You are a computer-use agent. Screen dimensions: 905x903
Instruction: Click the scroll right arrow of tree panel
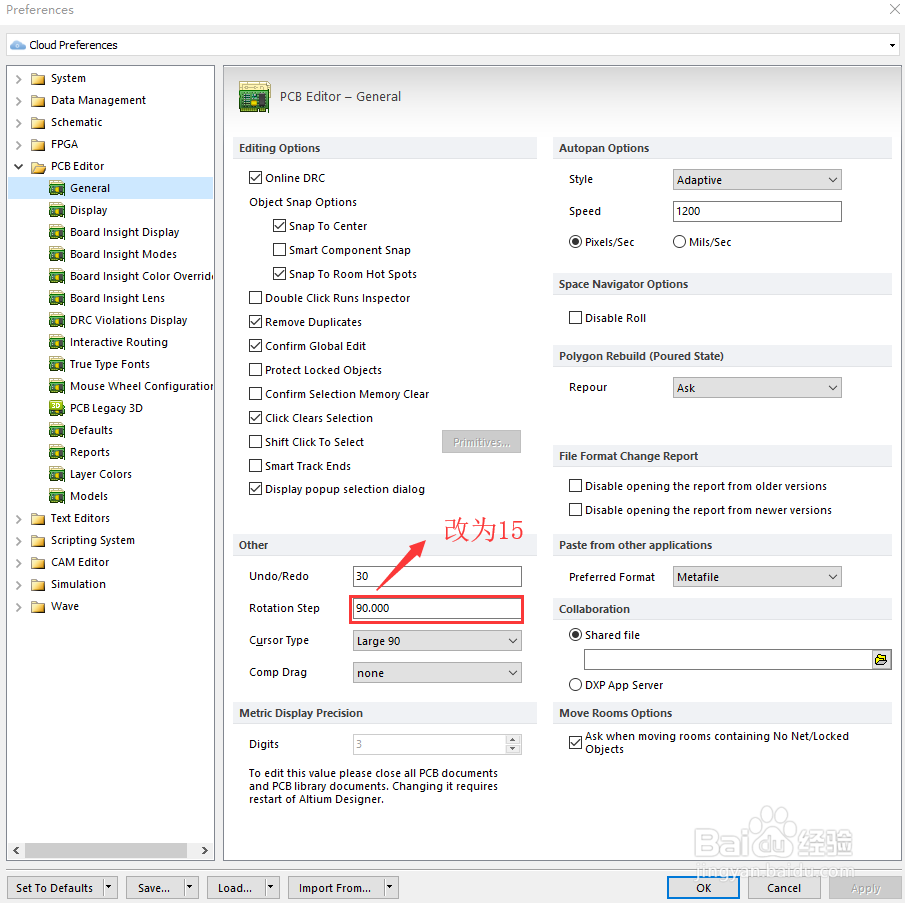[204, 850]
